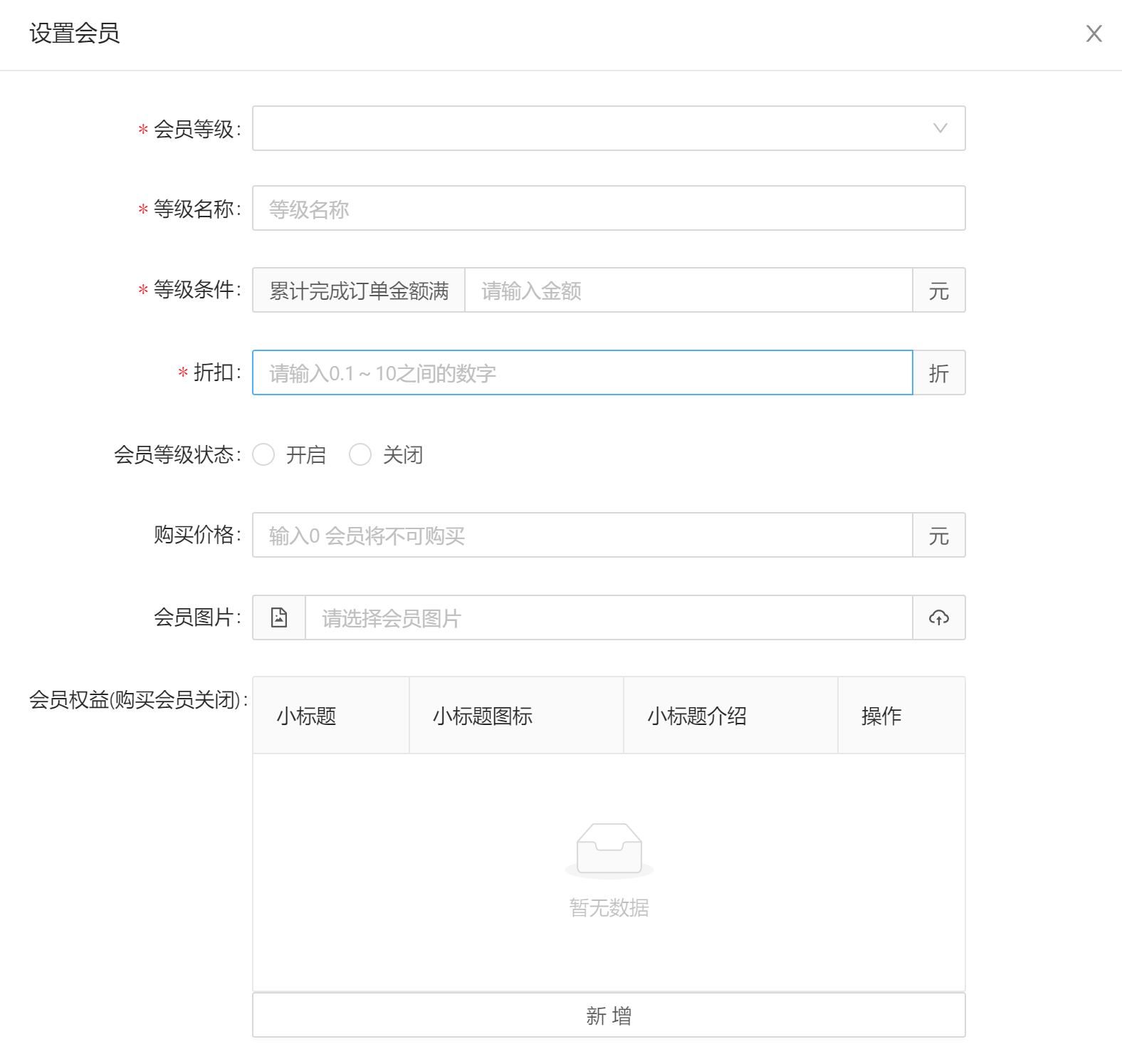Screen dimensions: 1122x1064
Task: Click the chevron arrow in 会员等级 selector
Action: [x=940, y=128]
